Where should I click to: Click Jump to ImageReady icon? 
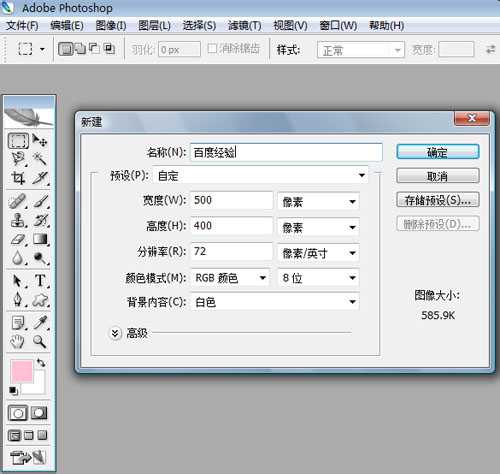click(28, 457)
